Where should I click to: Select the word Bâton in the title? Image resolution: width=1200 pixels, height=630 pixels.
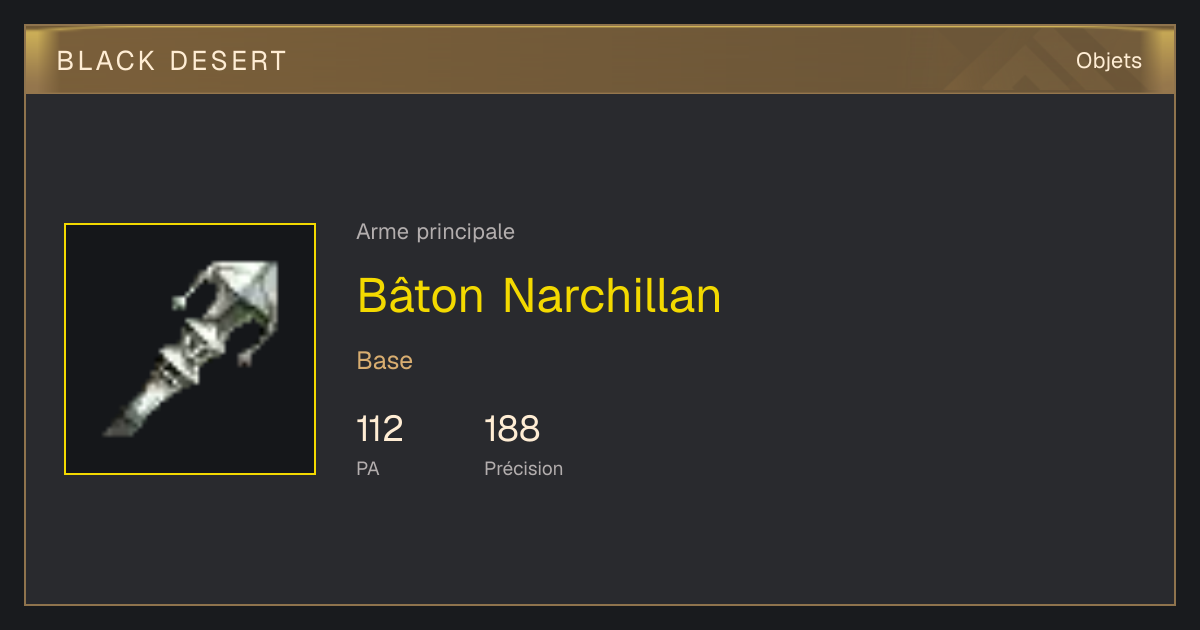click(x=421, y=295)
